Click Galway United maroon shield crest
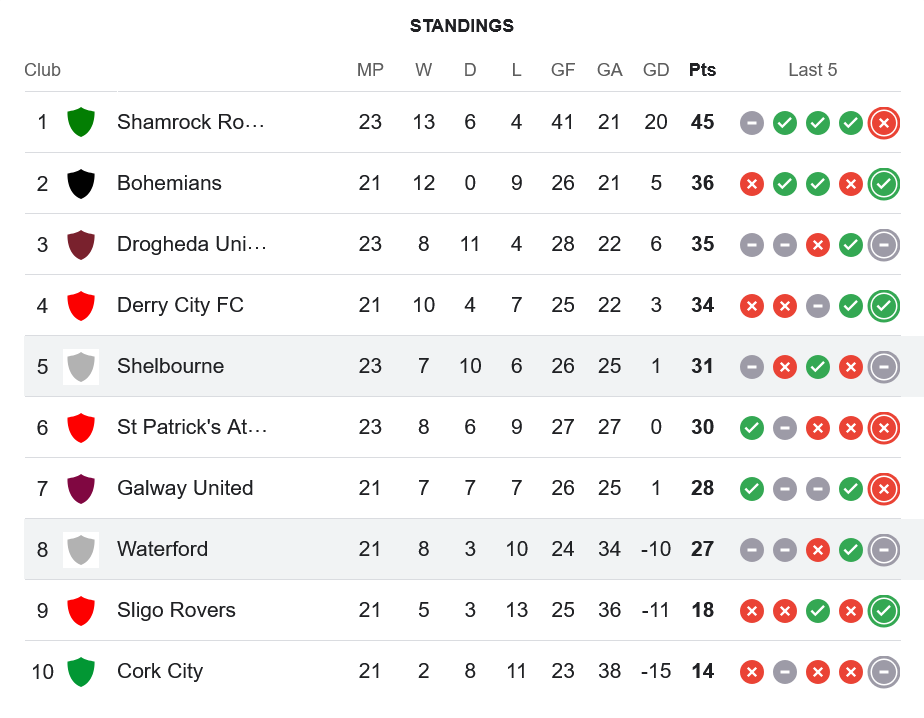 80,488
